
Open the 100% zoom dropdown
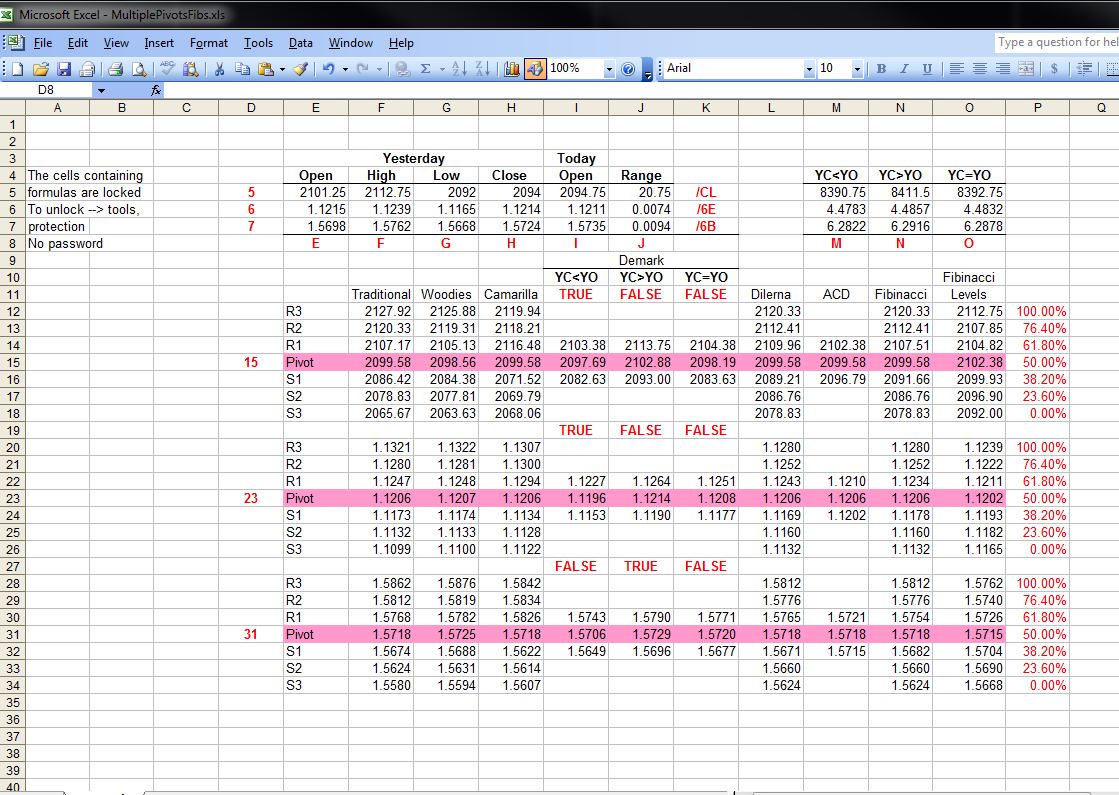609,69
